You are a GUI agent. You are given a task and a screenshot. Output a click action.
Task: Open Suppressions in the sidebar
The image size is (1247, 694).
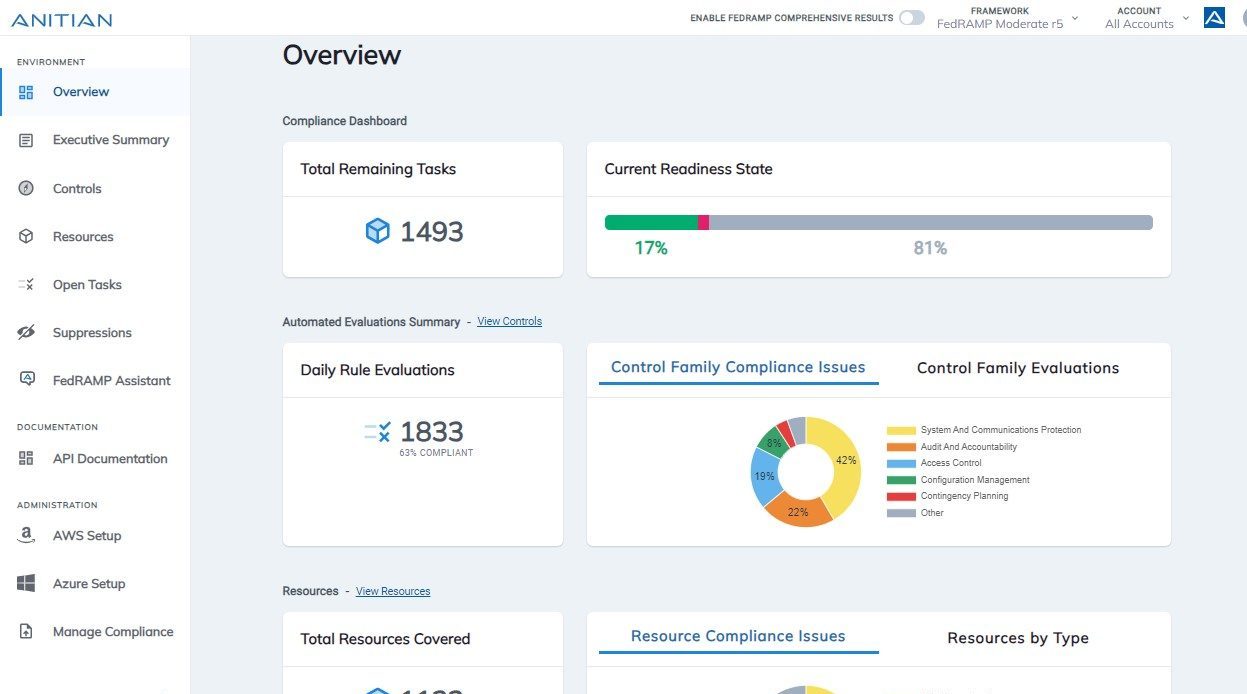click(95, 333)
